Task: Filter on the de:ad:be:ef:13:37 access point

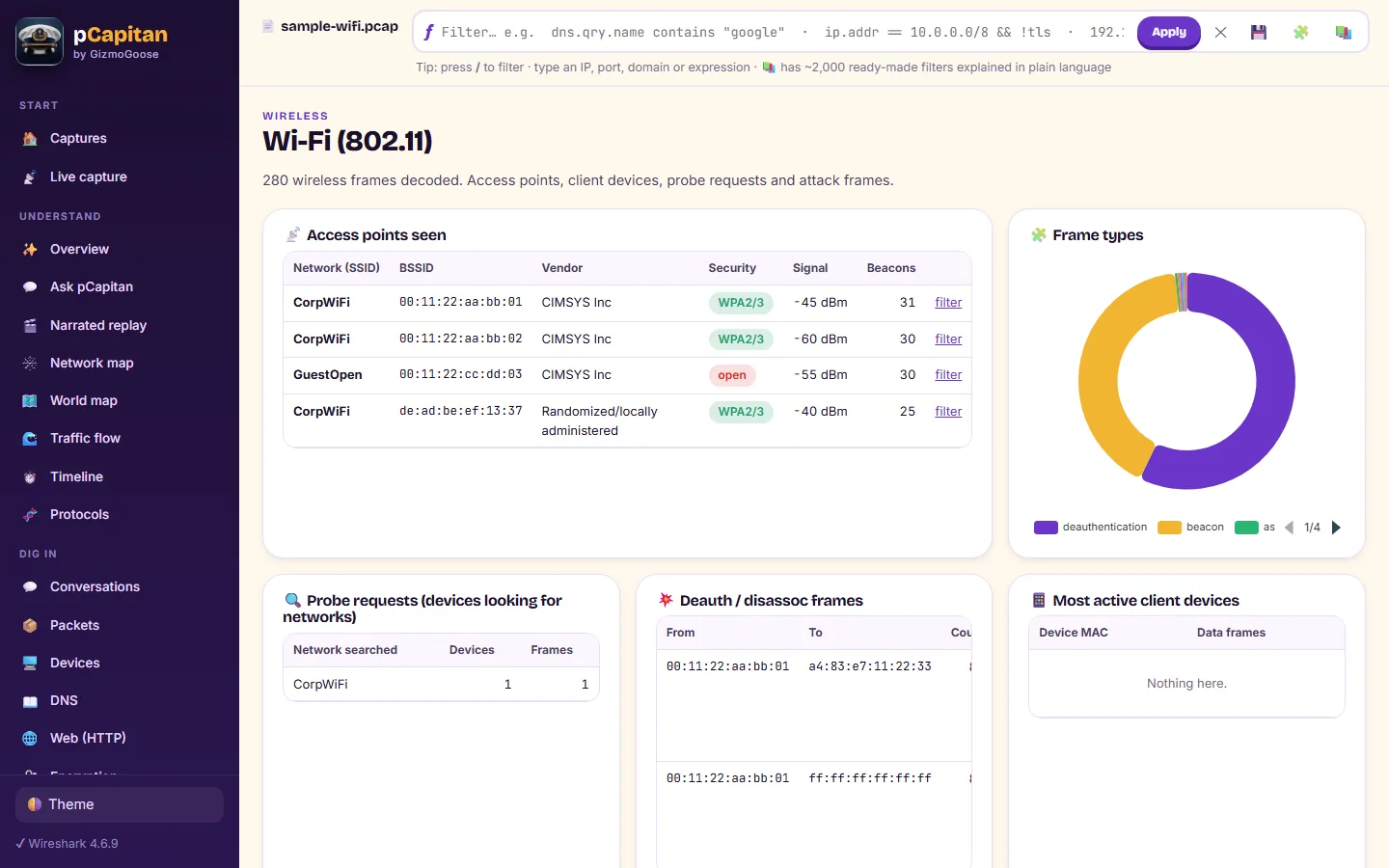Action: [948, 412]
